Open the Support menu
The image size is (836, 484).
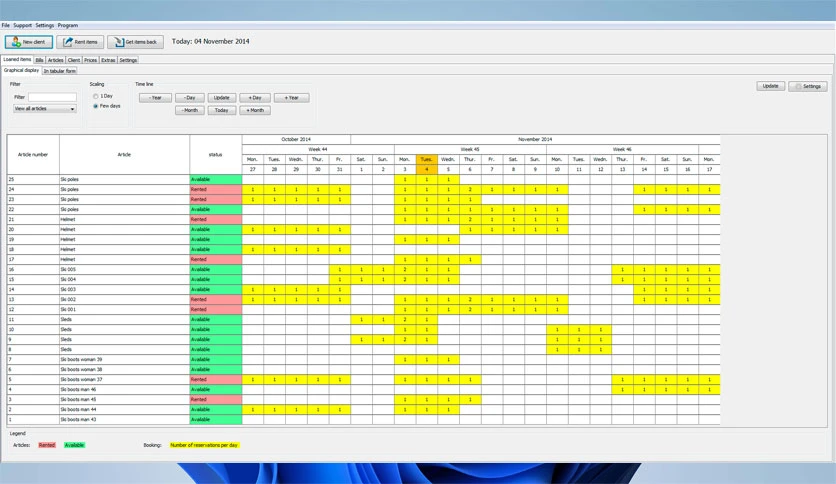[x=22, y=25]
